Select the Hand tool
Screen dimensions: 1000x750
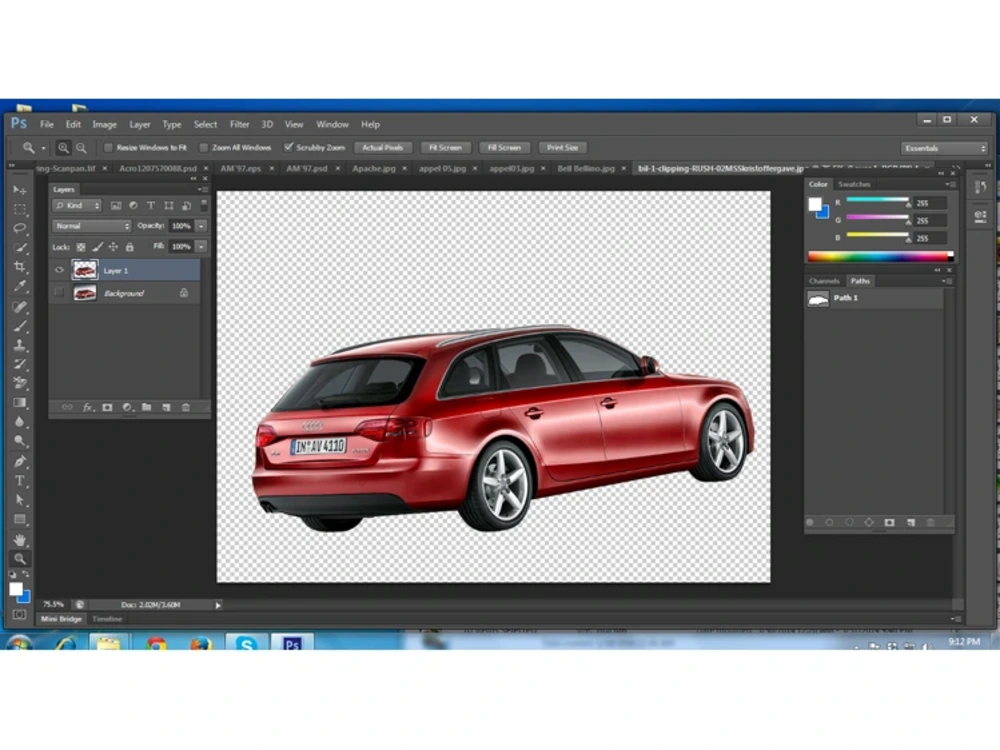point(20,540)
